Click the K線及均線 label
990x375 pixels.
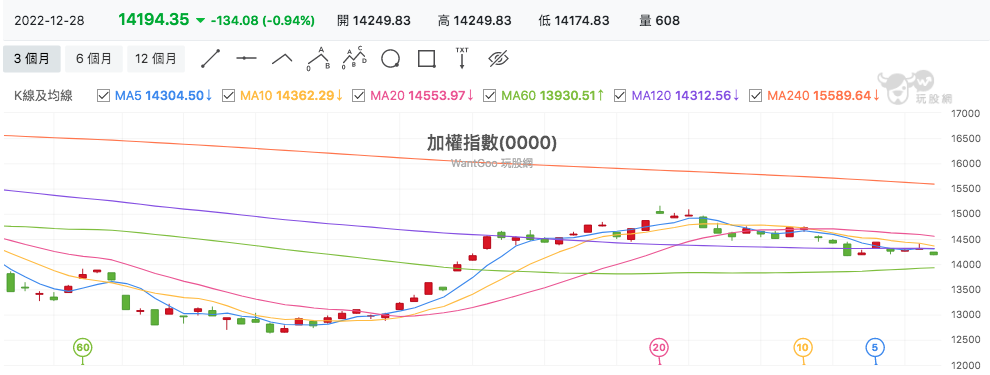tap(44, 96)
